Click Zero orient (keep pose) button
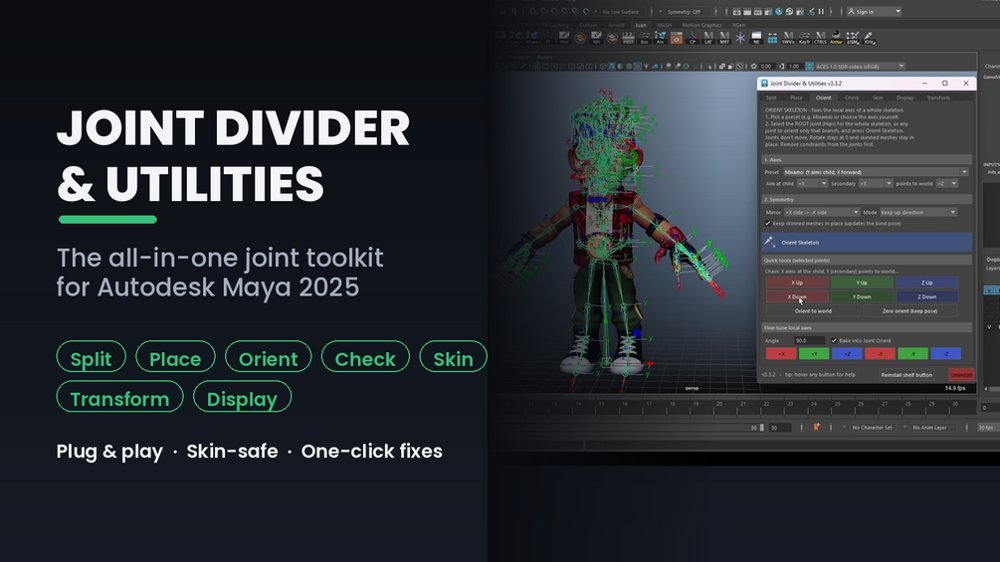This screenshot has width=1000, height=562. [909, 311]
